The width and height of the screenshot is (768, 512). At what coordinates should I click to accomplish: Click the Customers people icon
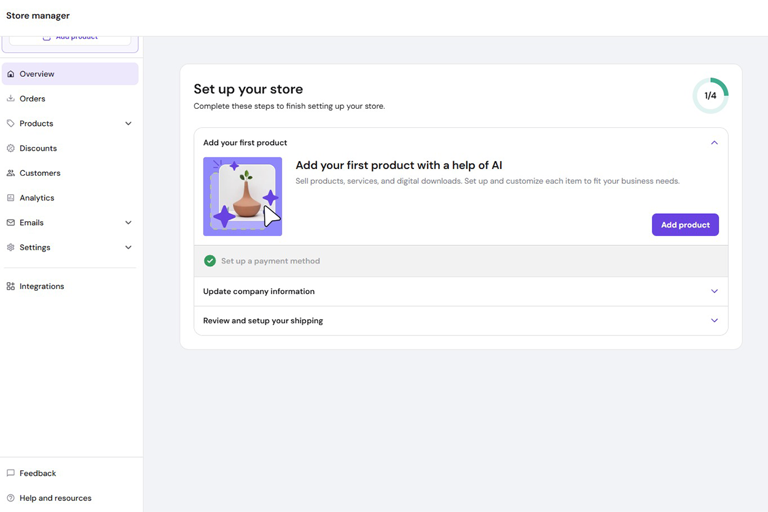[x=11, y=173]
